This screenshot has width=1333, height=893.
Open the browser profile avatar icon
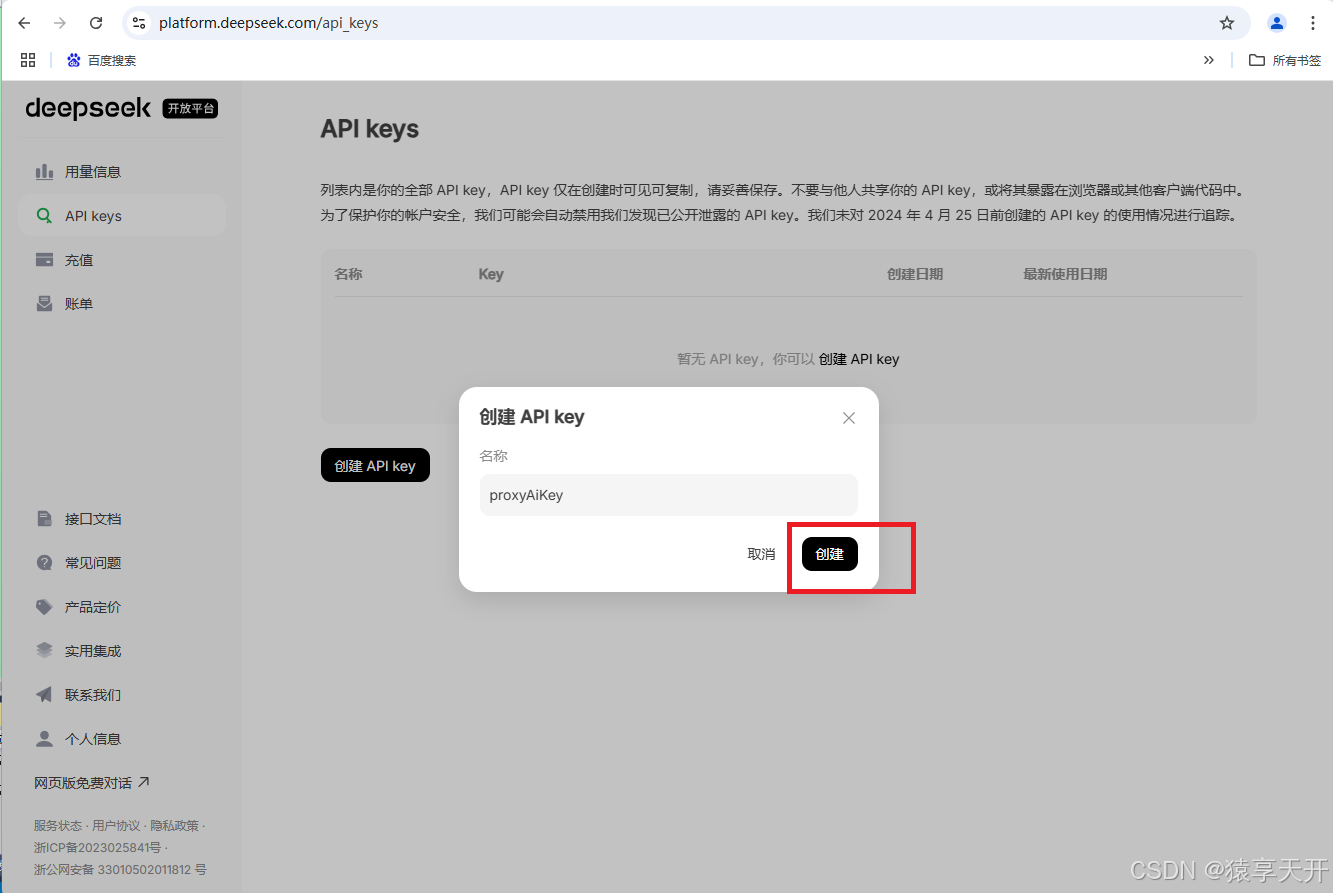pyautogui.click(x=1276, y=22)
